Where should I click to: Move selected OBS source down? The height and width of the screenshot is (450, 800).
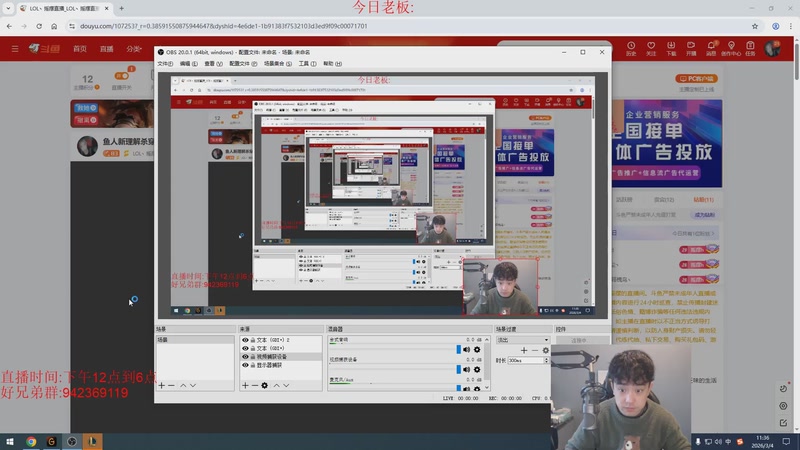[286, 386]
